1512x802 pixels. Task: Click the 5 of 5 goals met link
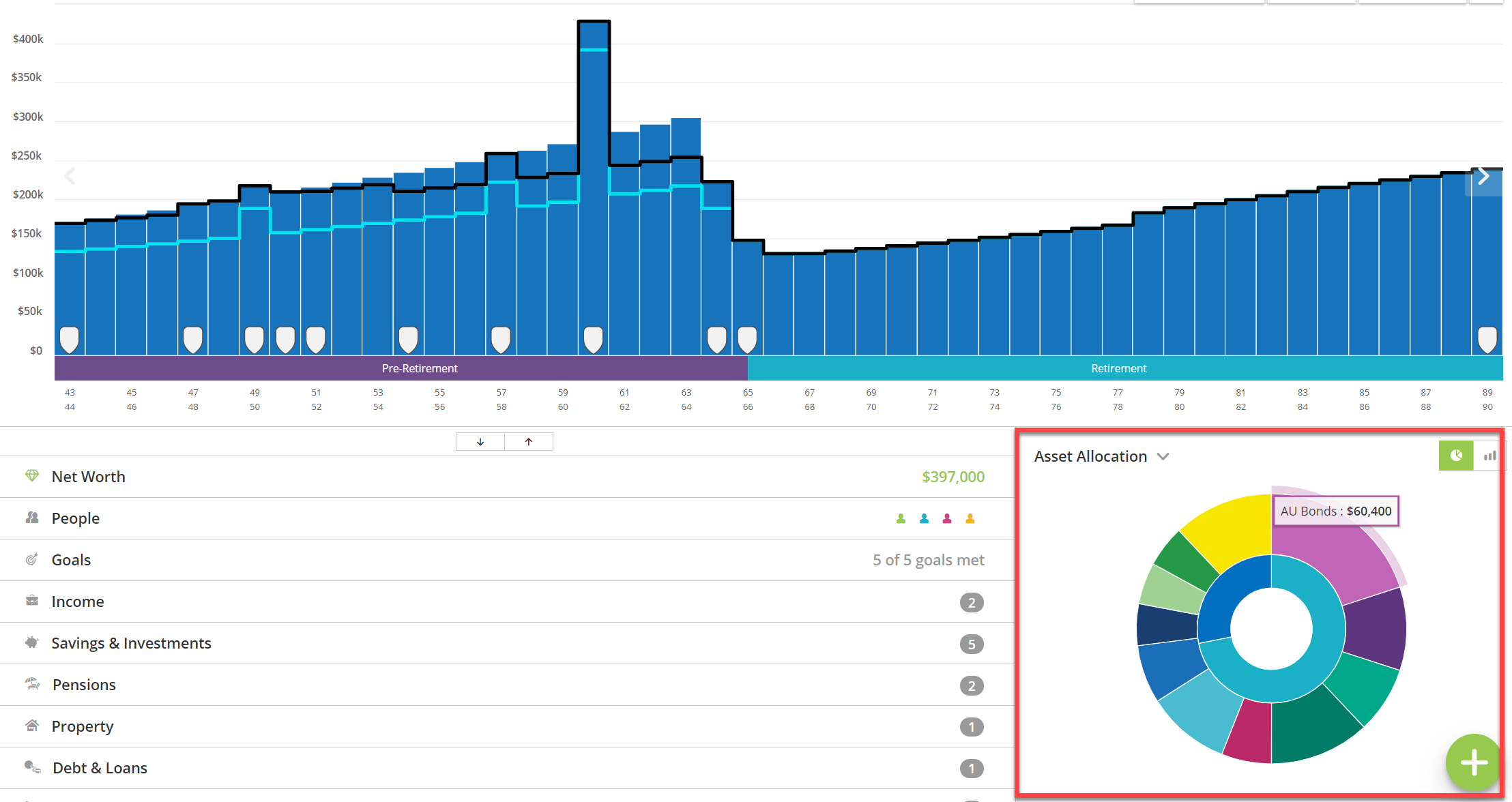(x=929, y=560)
